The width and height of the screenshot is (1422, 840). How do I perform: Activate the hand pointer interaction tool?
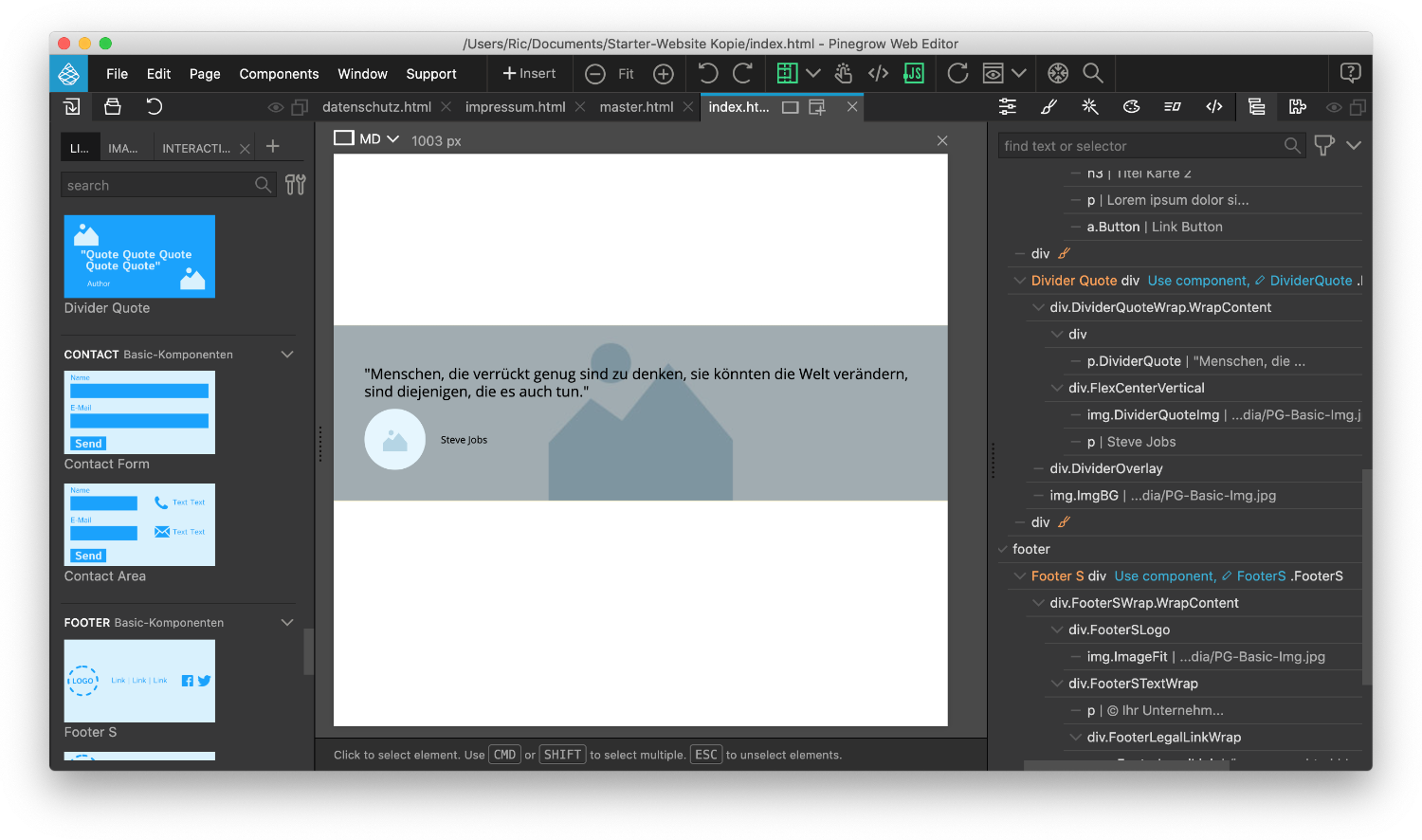pyautogui.click(x=844, y=73)
